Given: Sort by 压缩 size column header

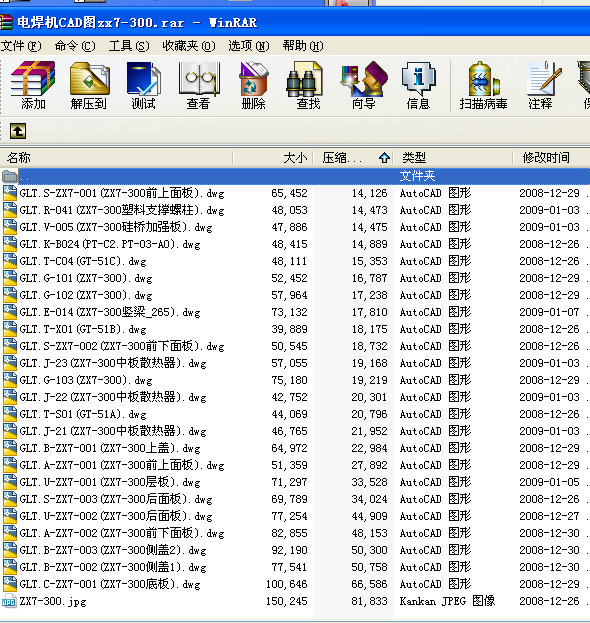Looking at the screenshot, I should point(354,158).
